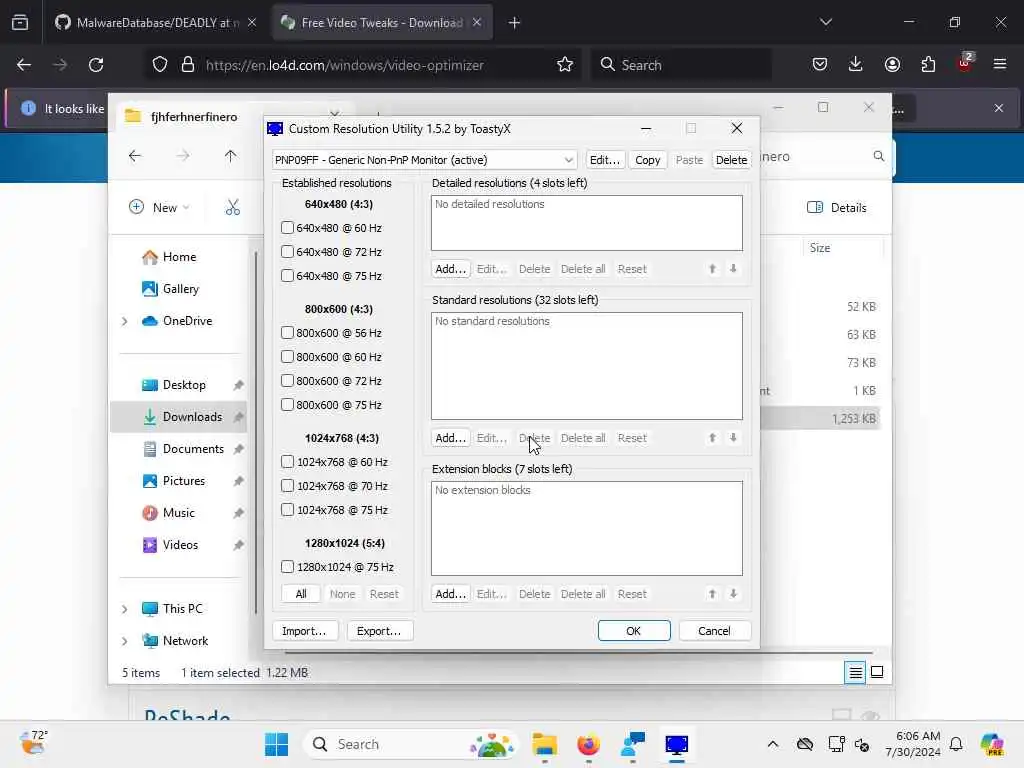Show hidden system tray icons

coord(773,744)
